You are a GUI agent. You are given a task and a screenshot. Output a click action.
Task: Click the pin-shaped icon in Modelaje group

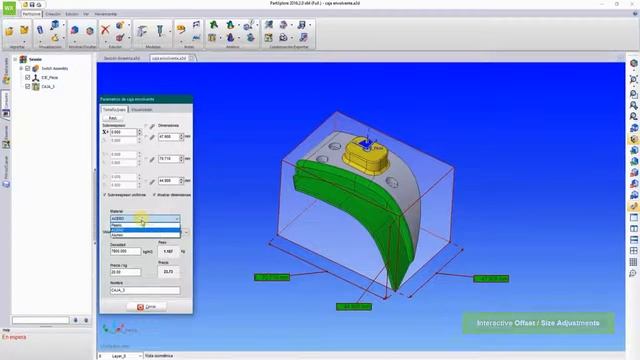(160, 31)
